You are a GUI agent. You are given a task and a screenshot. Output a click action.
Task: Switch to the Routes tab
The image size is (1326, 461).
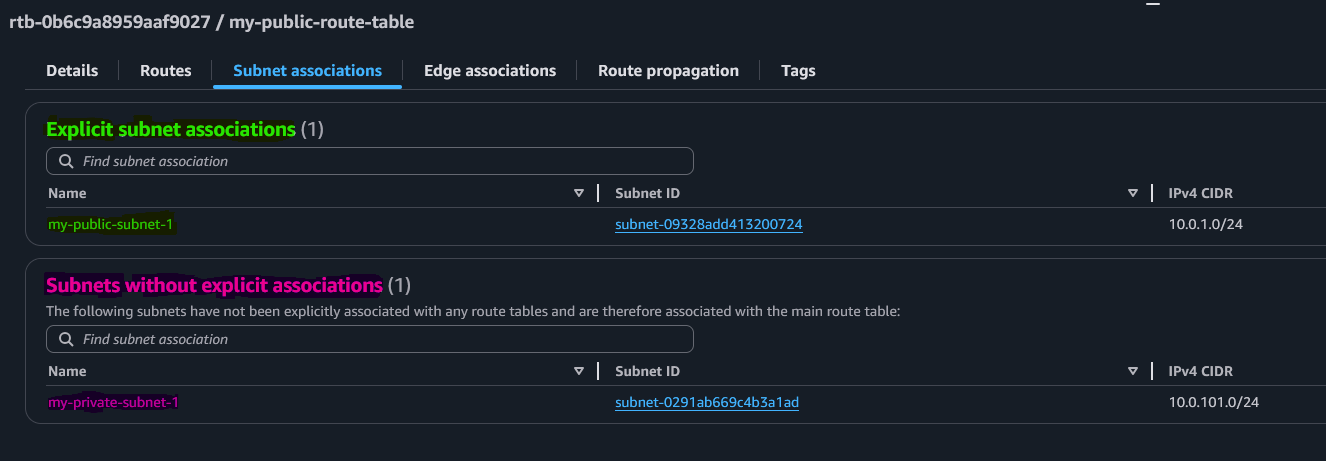pos(165,71)
